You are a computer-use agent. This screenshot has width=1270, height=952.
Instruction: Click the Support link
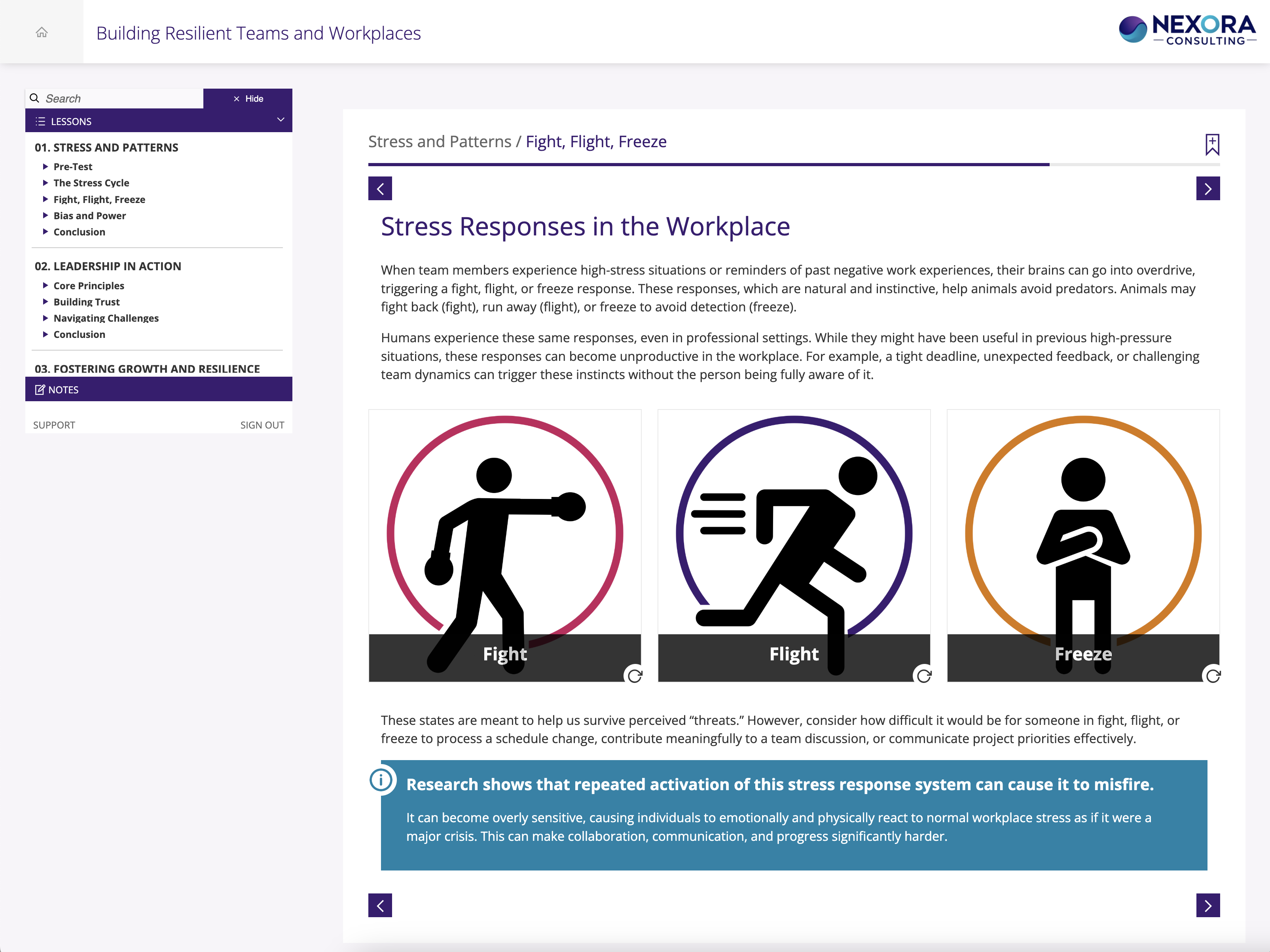(x=54, y=425)
